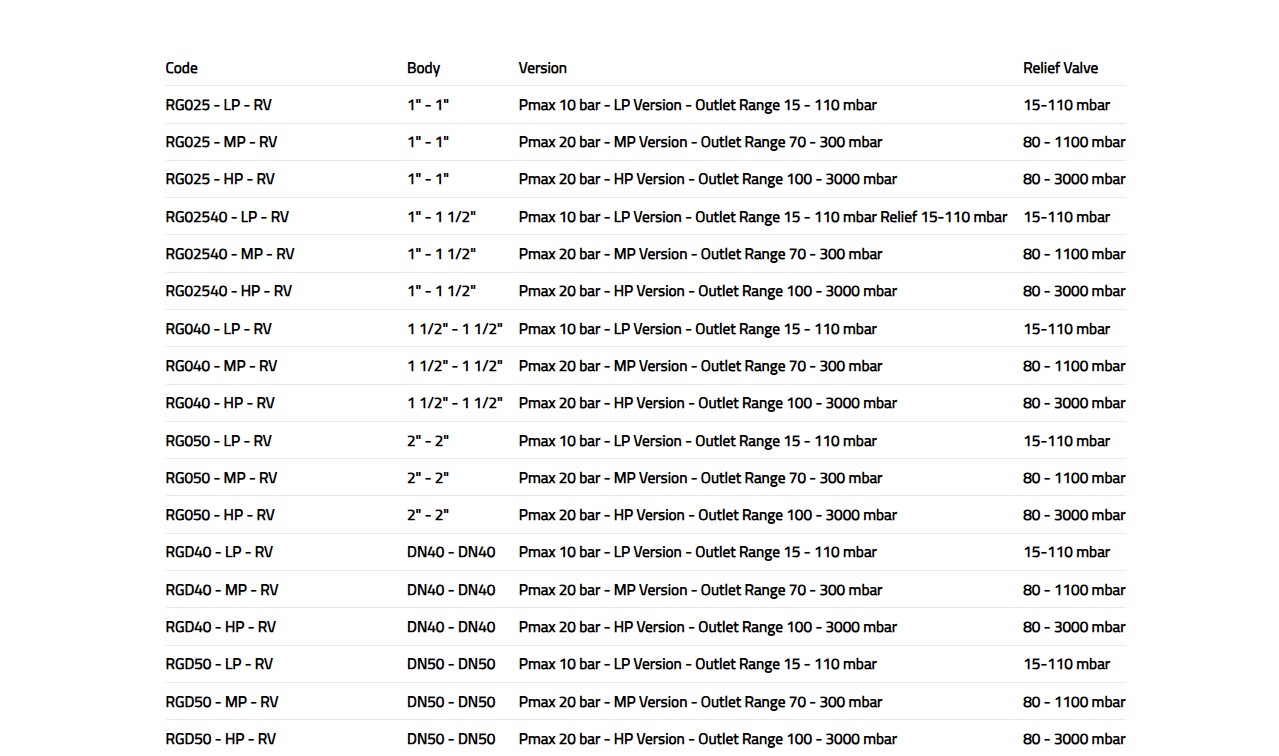Click the body size for RG050 - LP - RV

pyautogui.click(x=428, y=441)
